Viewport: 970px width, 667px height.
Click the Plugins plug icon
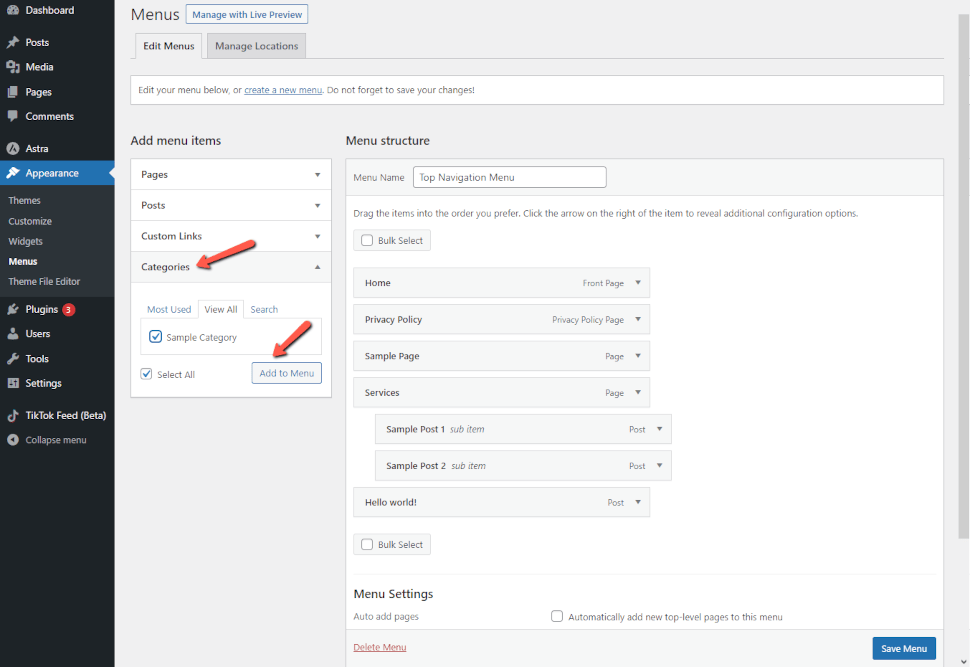(13, 309)
